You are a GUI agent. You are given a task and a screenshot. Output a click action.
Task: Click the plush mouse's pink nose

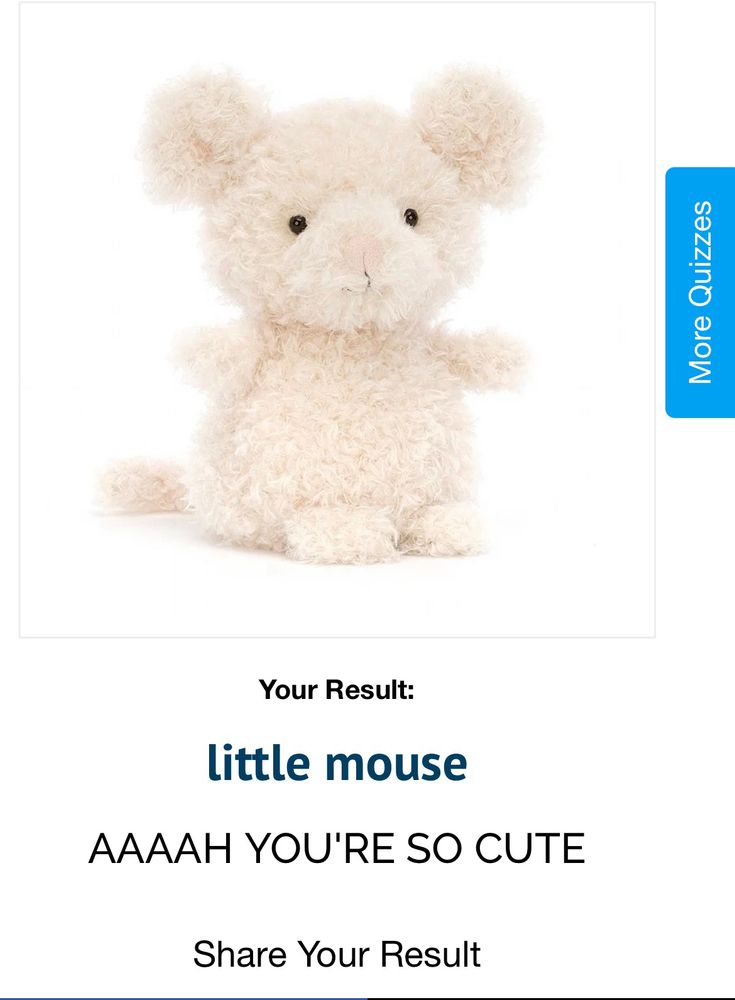364,250
